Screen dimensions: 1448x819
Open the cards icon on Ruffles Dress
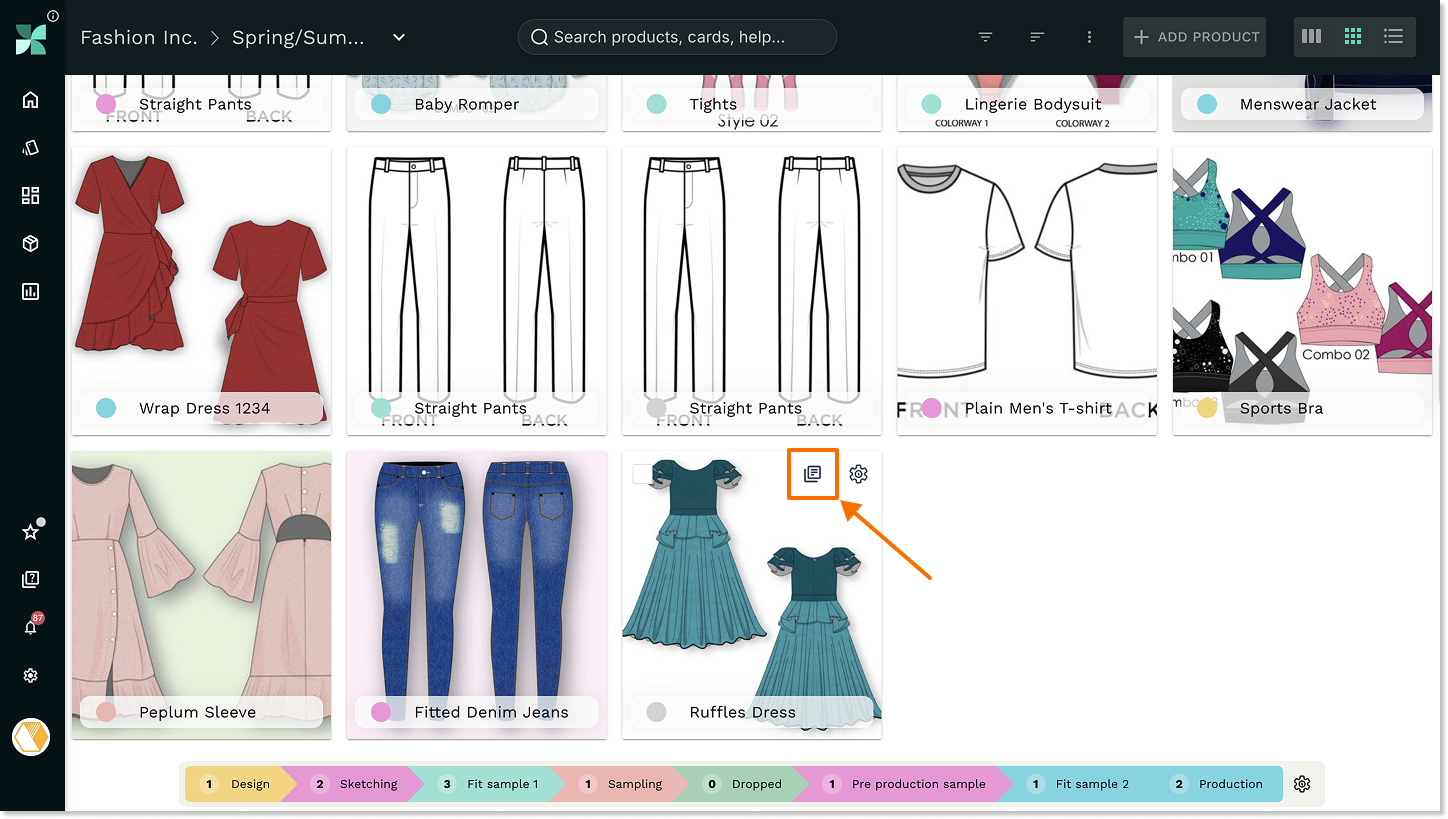[812, 473]
